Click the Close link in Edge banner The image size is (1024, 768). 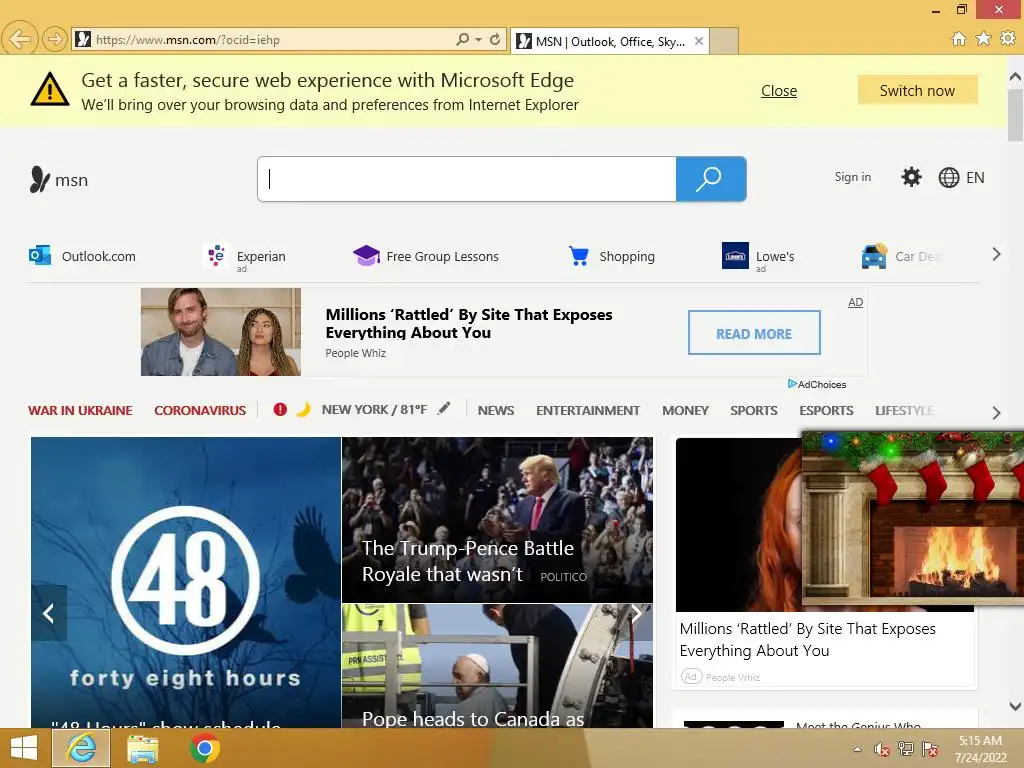[x=778, y=91]
